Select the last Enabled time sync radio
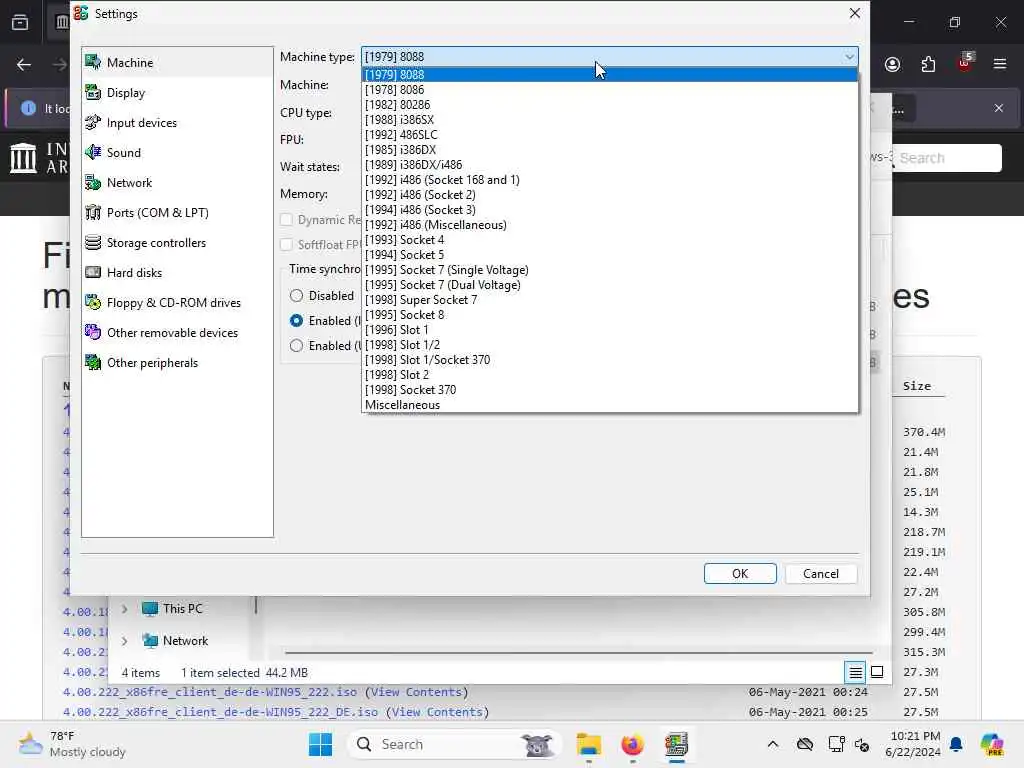The width and height of the screenshot is (1024, 768). [x=296, y=345]
